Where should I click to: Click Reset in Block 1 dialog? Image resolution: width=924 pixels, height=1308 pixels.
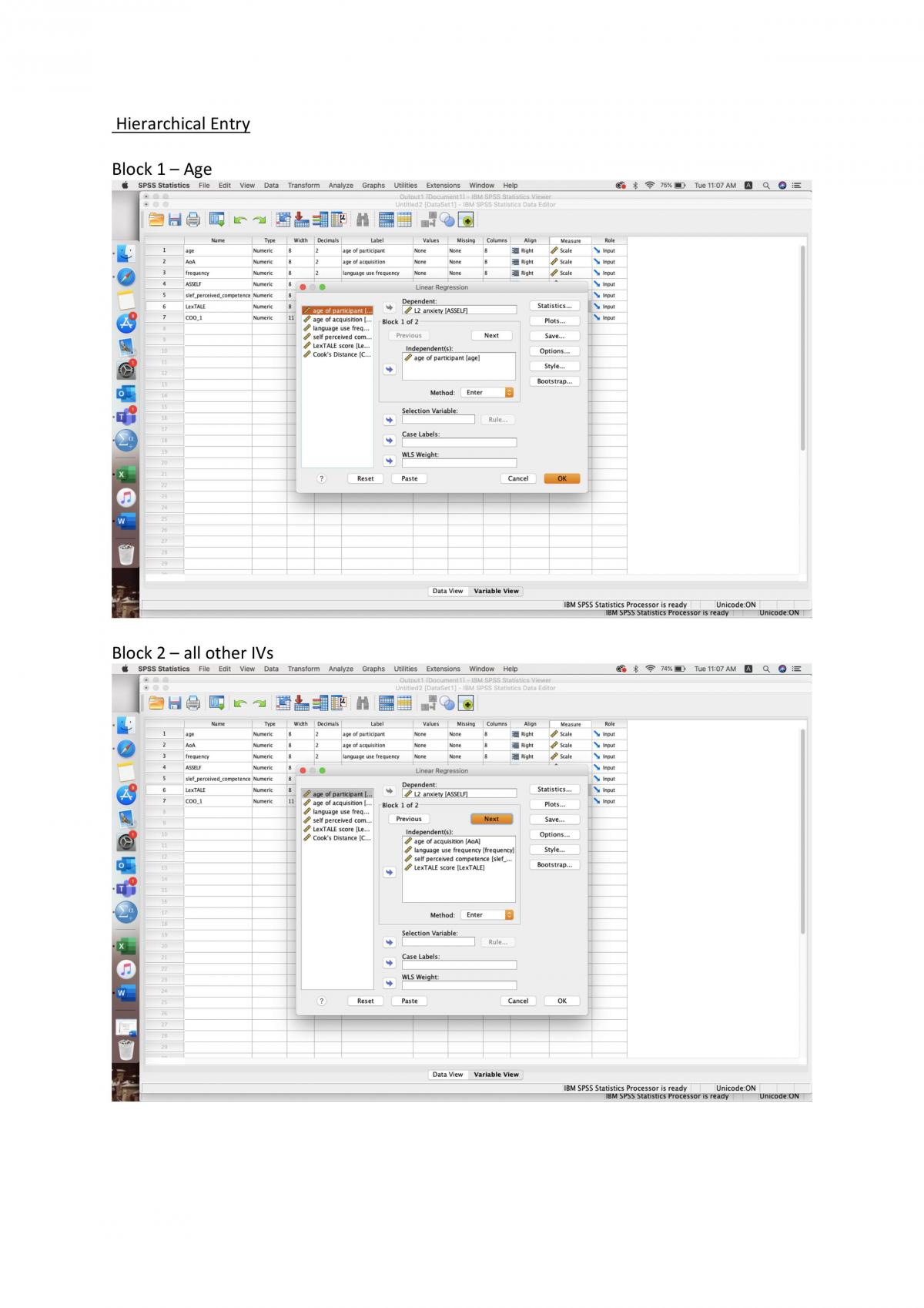tap(365, 478)
